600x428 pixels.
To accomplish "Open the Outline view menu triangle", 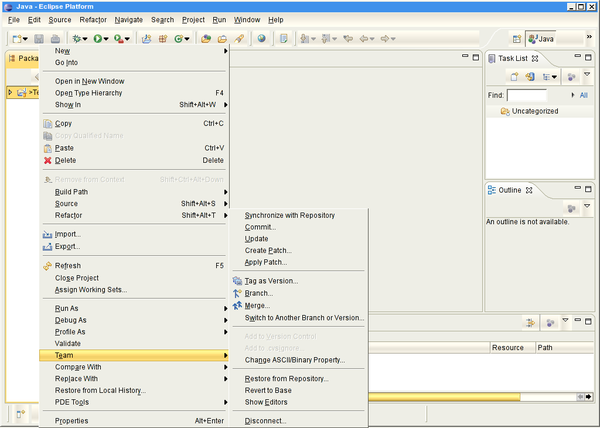I will pyautogui.click(x=587, y=206).
